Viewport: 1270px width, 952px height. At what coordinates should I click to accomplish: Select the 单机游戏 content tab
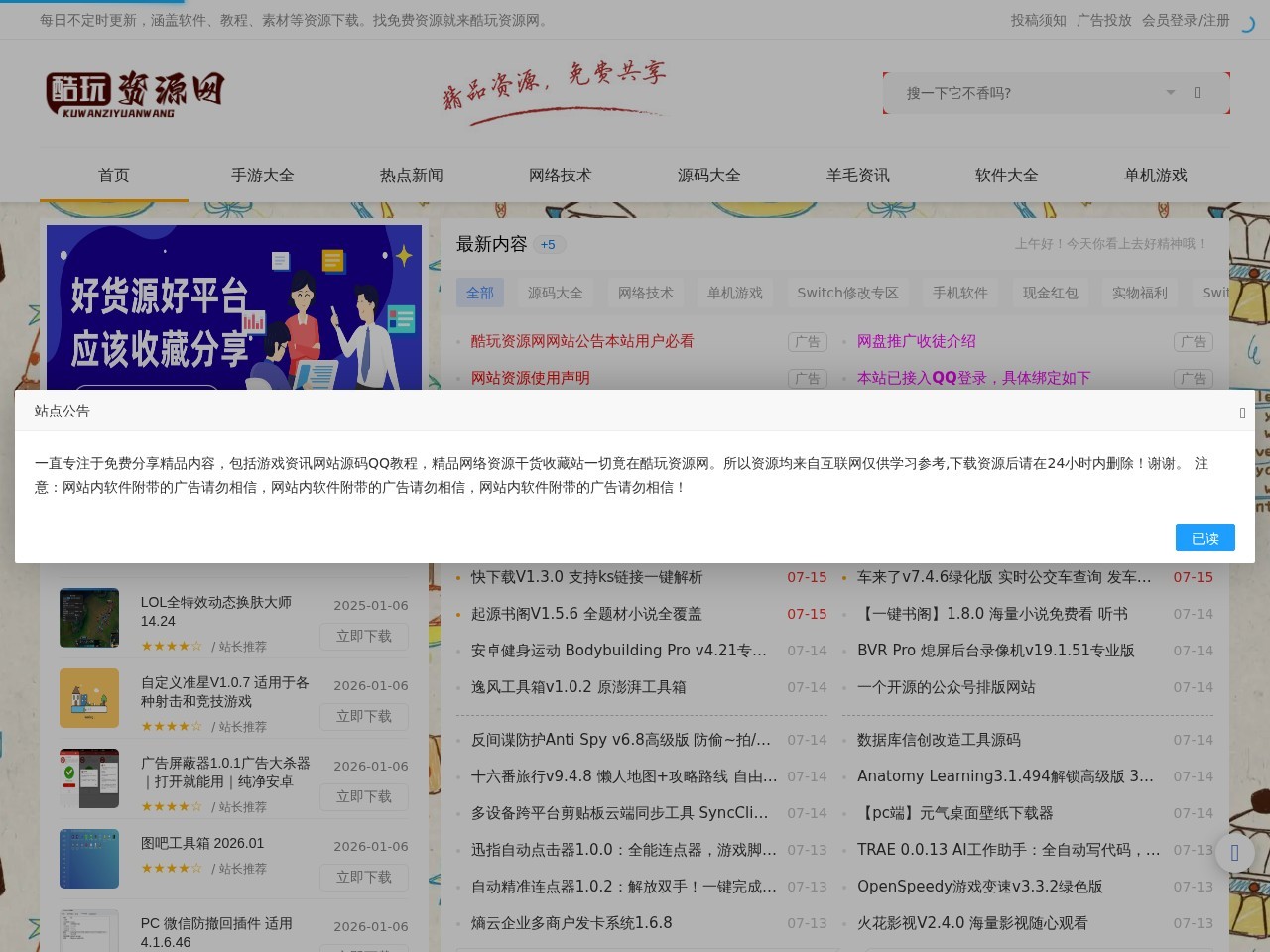[735, 293]
